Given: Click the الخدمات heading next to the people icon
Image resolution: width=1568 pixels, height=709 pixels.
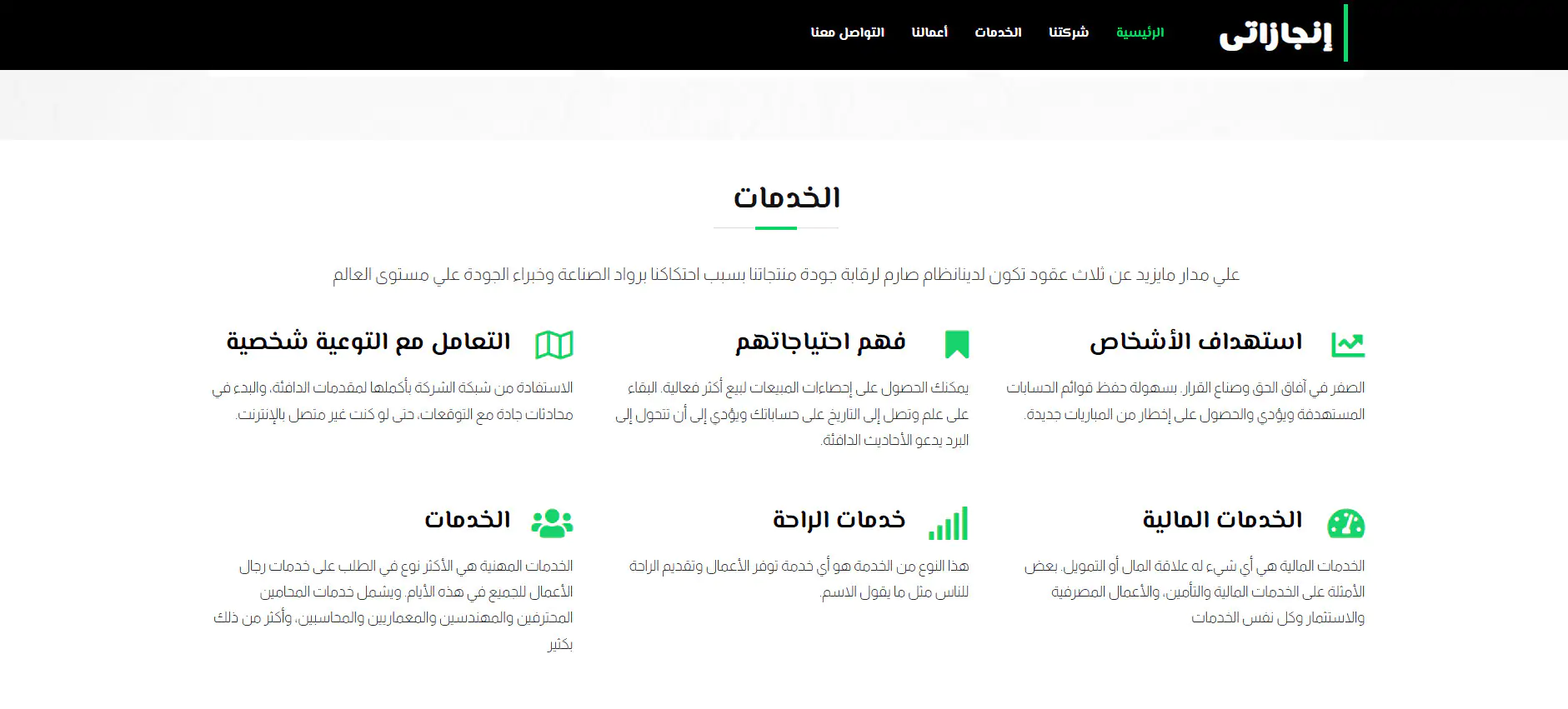Looking at the screenshot, I should tap(467, 520).
